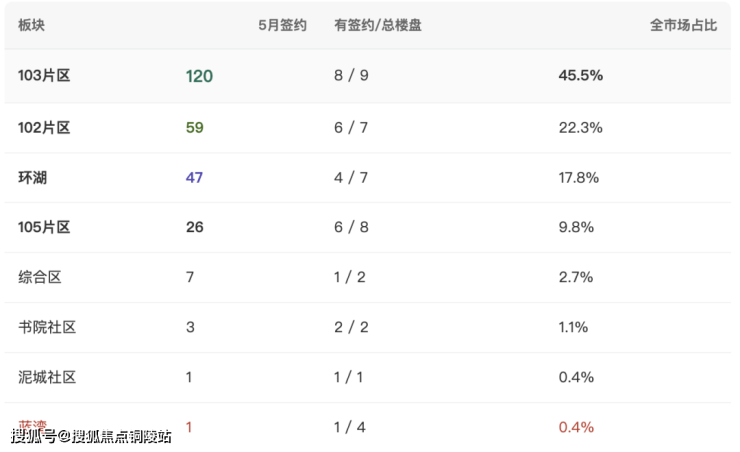Click the 书院社区 row label
Screen dimensions: 740x452
coord(47,327)
